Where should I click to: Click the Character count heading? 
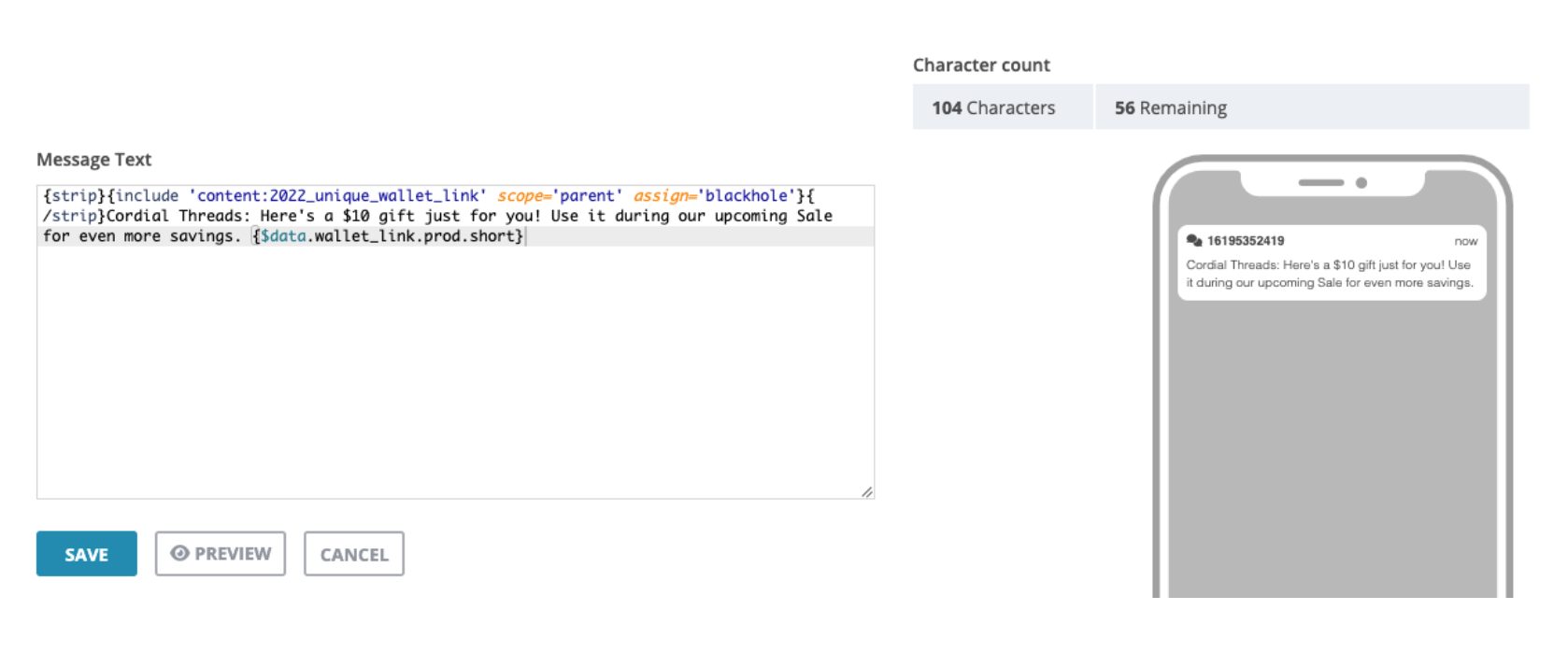[981, 65]
